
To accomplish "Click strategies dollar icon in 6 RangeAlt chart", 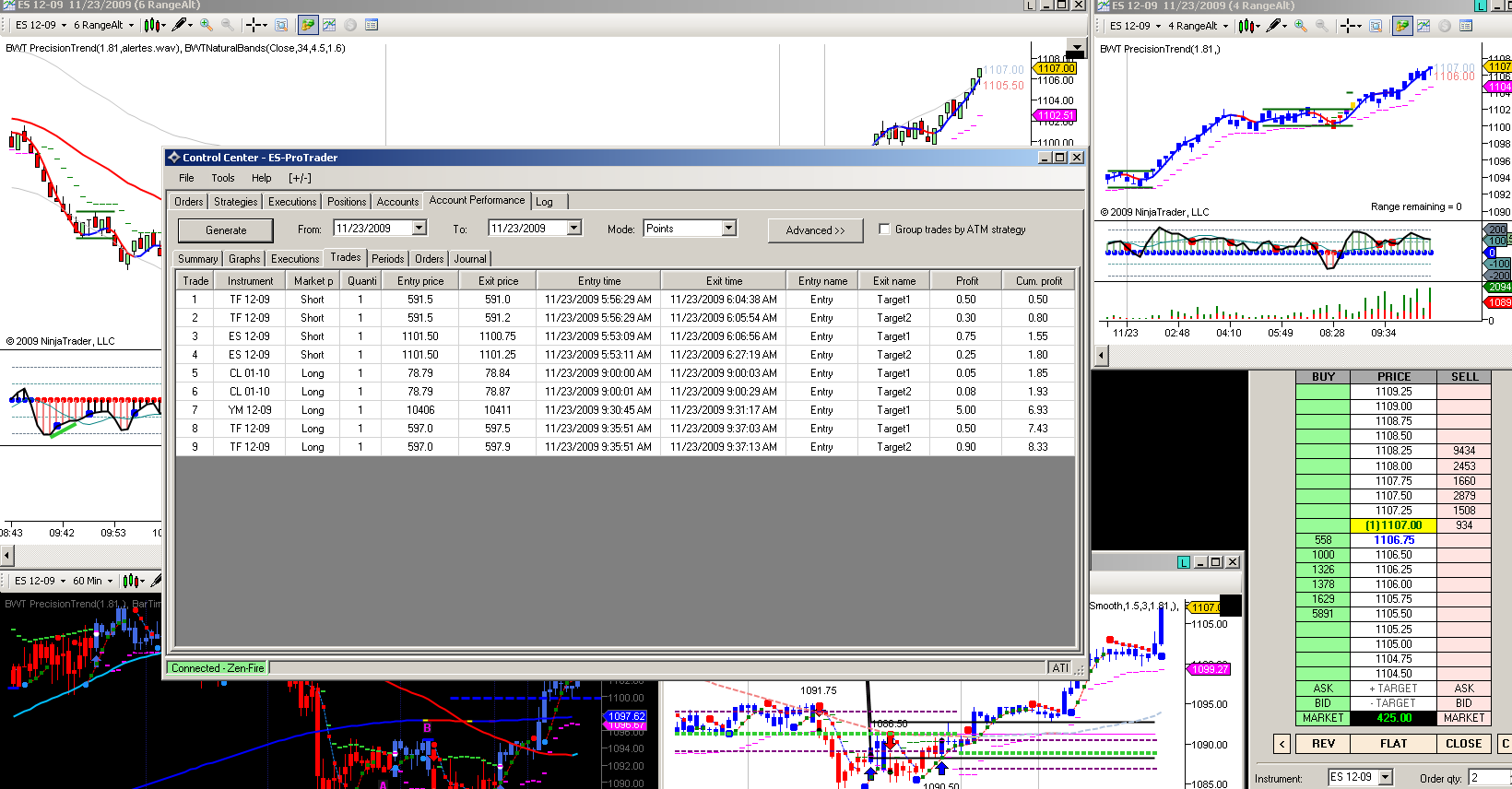I will point(350,25).
